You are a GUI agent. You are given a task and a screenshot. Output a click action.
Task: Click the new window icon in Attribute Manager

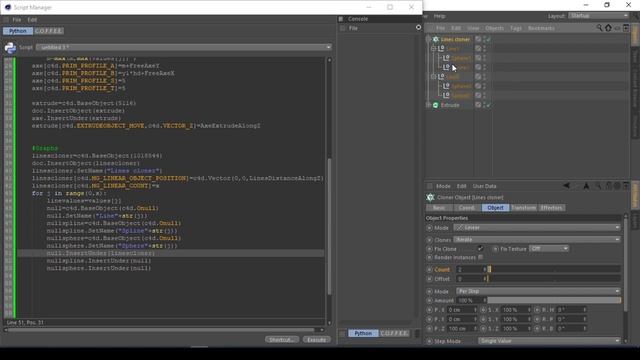[626, 186]
